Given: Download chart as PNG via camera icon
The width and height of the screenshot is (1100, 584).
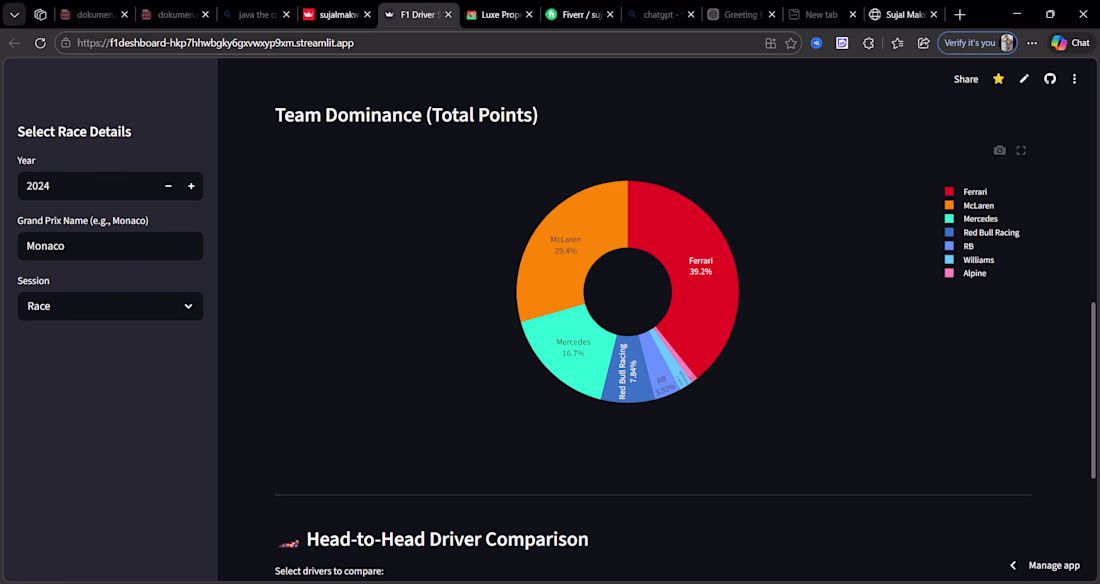Looking at the screenshot, I should [x=1000, y=150].
